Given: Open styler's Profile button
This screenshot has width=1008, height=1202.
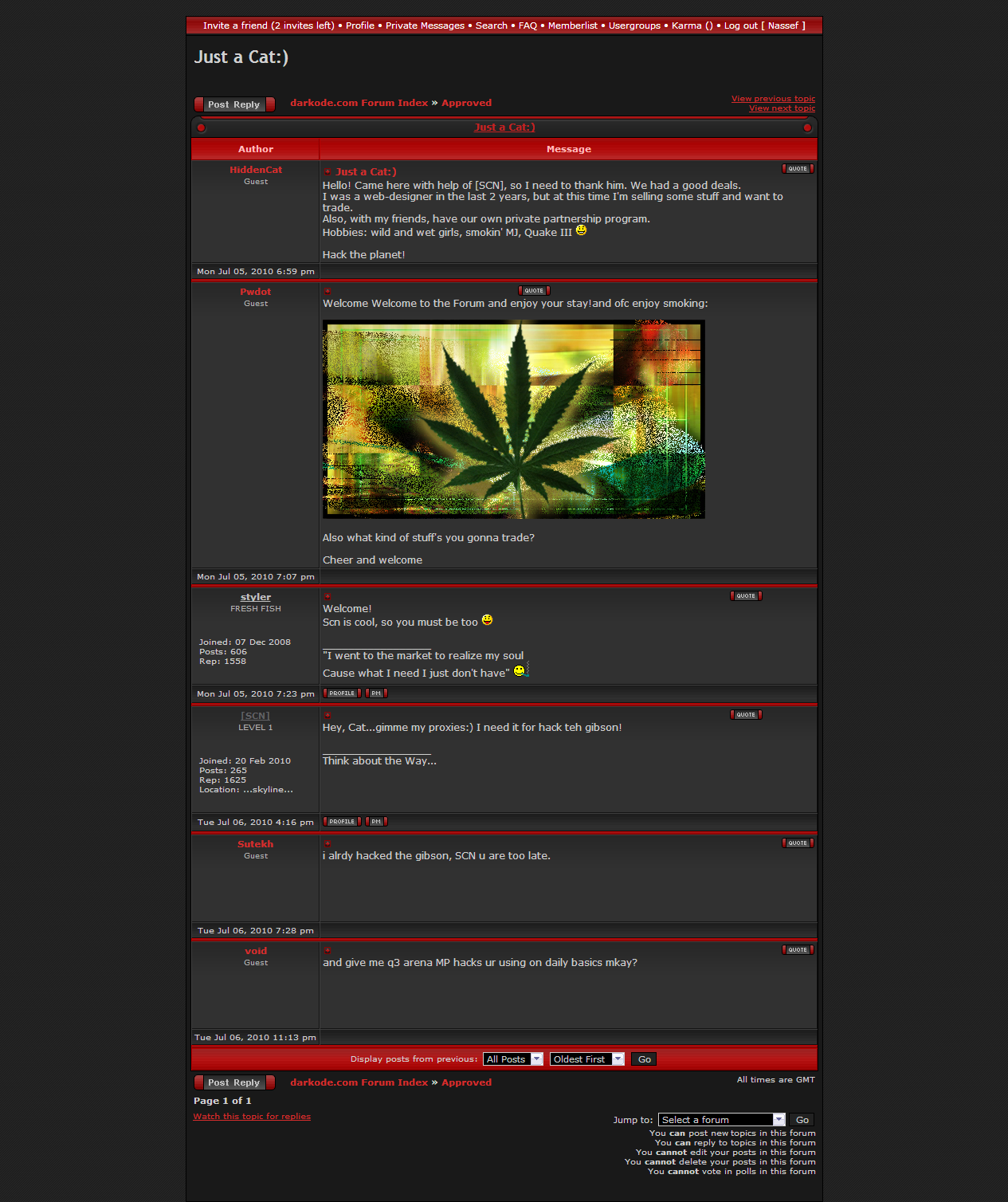Looking at the screenshot, I should click(342, 693).
